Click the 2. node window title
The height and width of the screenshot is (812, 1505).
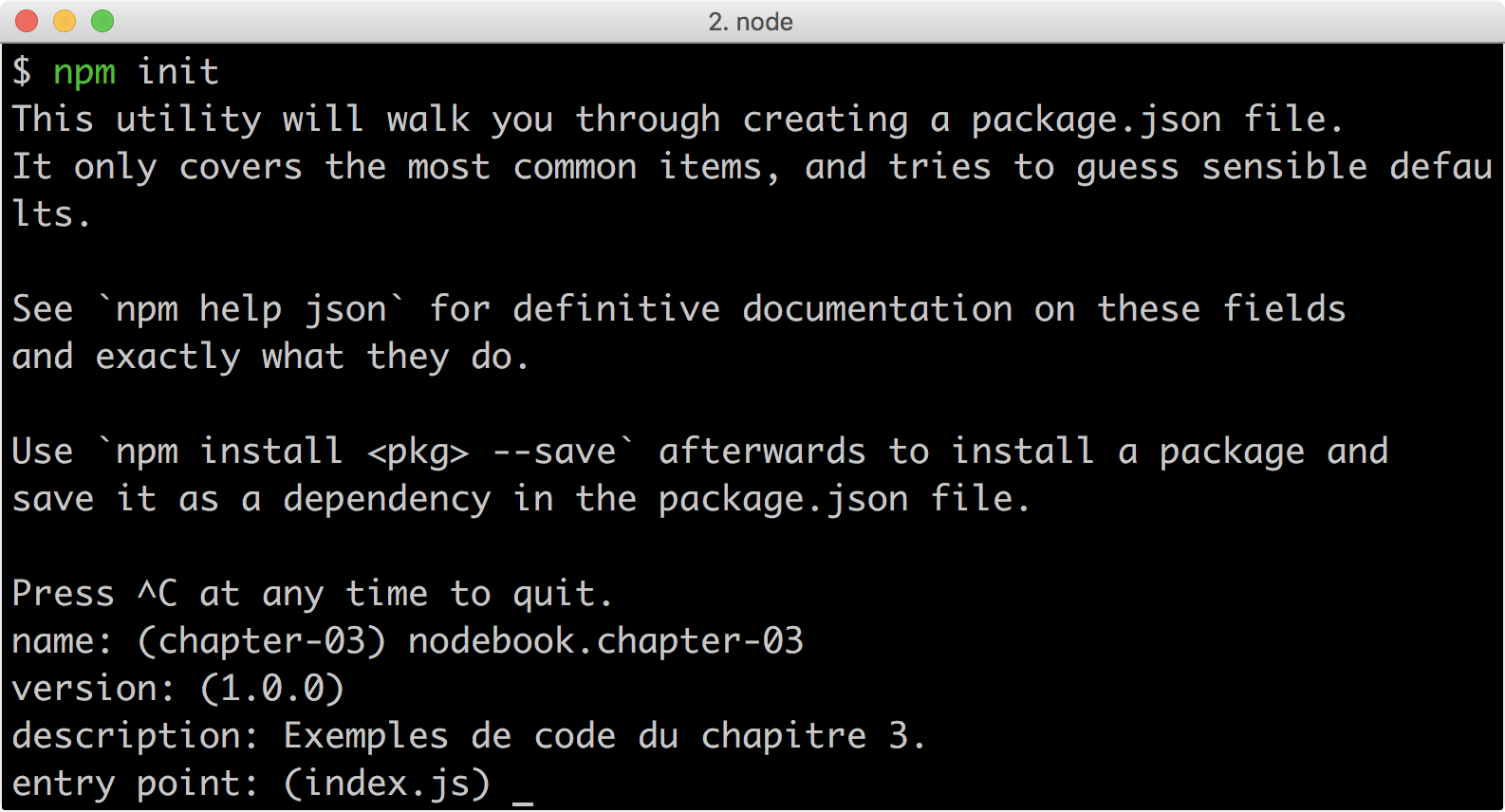[751, 21]
